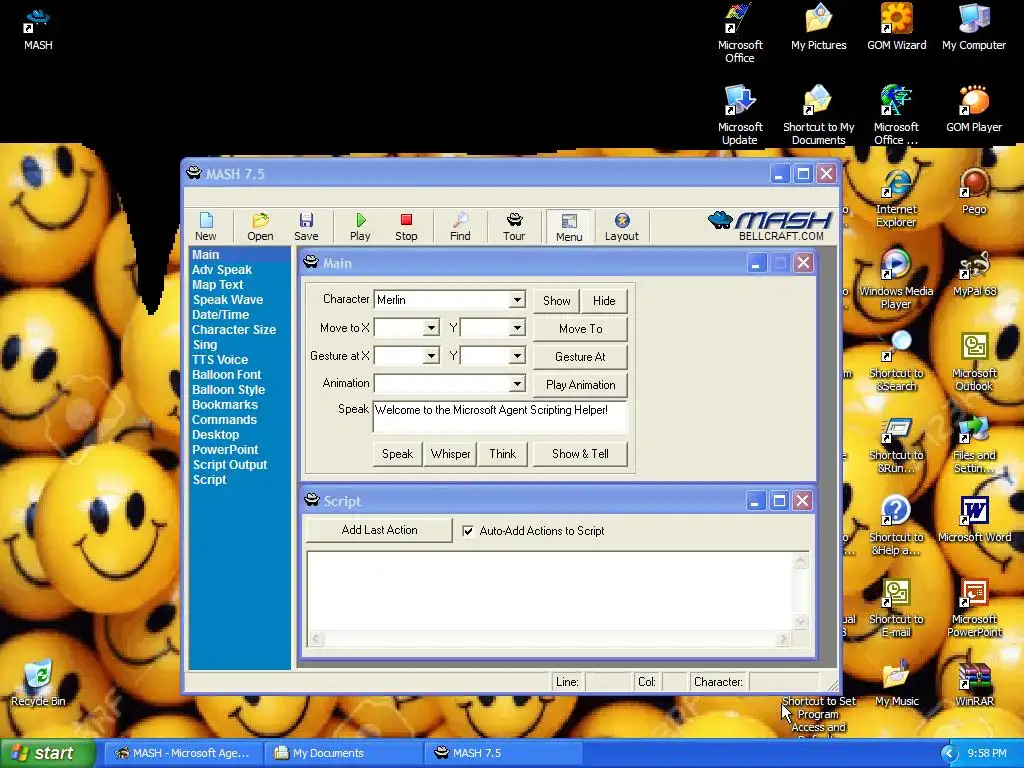Launch Microsoft PowerPoint desktop icon

tap(974, 608)
